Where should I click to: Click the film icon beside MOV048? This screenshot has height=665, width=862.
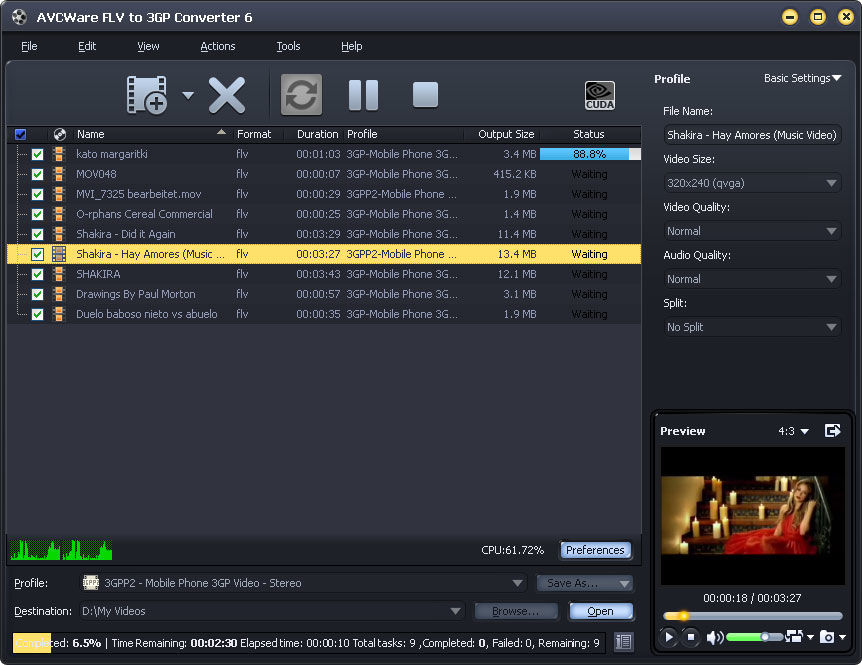click(x=59, y=174)
